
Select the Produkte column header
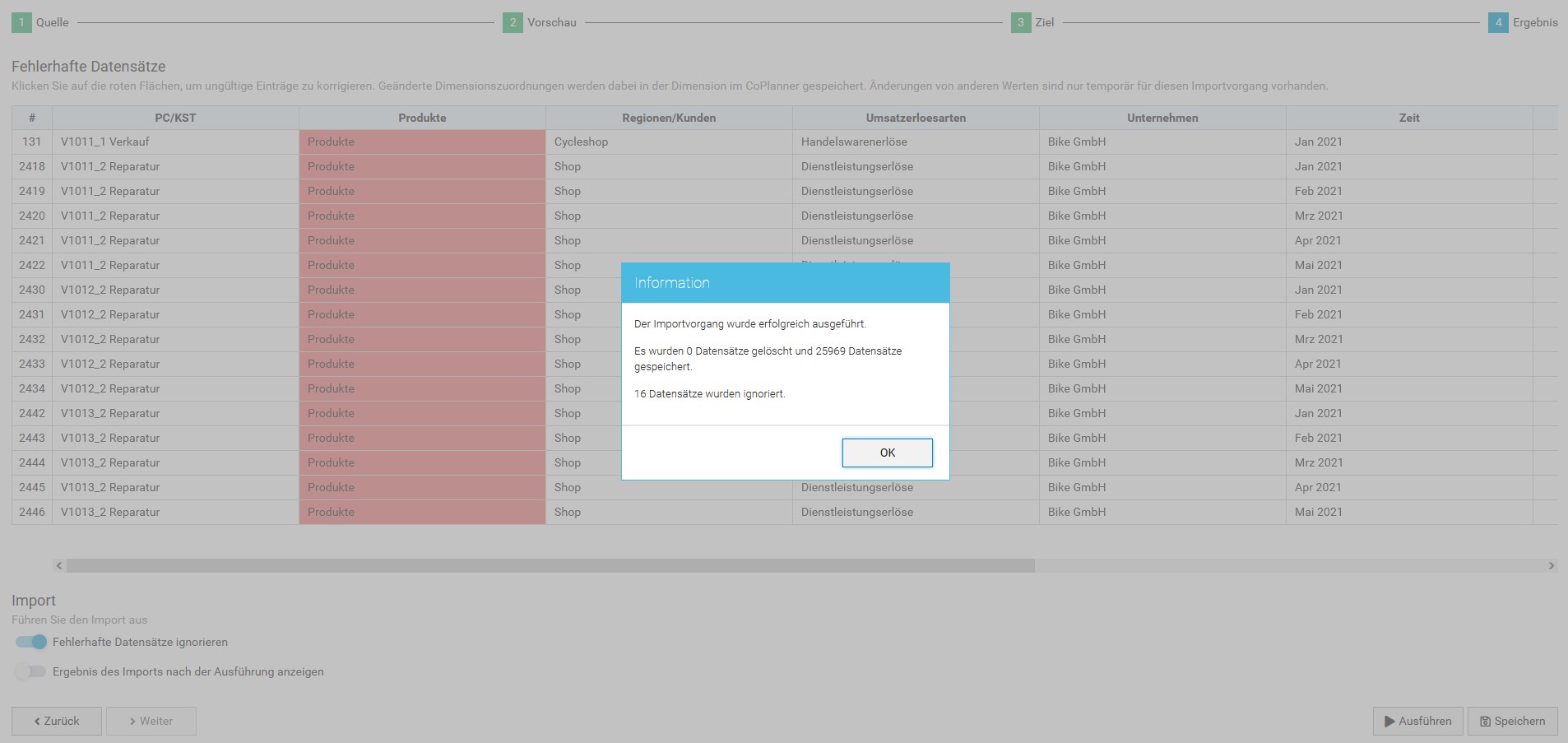[x=422, y=118]
